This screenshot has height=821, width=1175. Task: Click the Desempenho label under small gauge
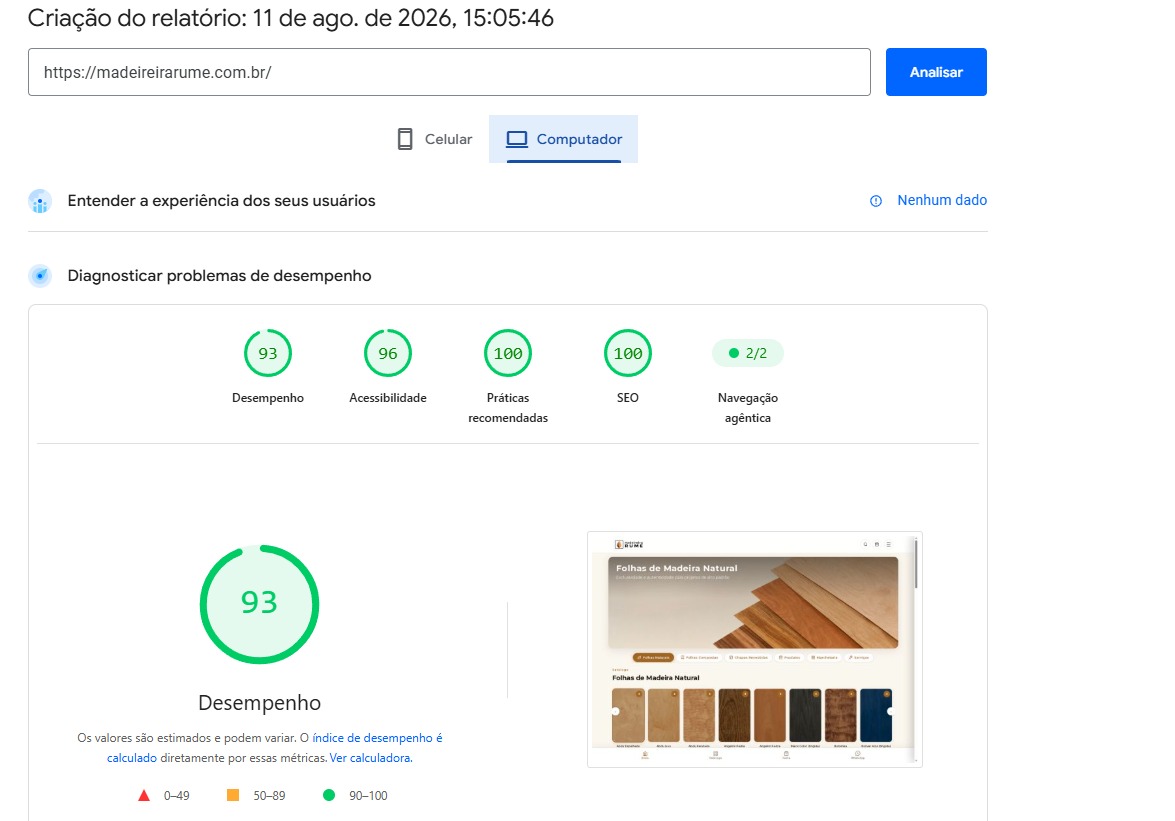268,398
